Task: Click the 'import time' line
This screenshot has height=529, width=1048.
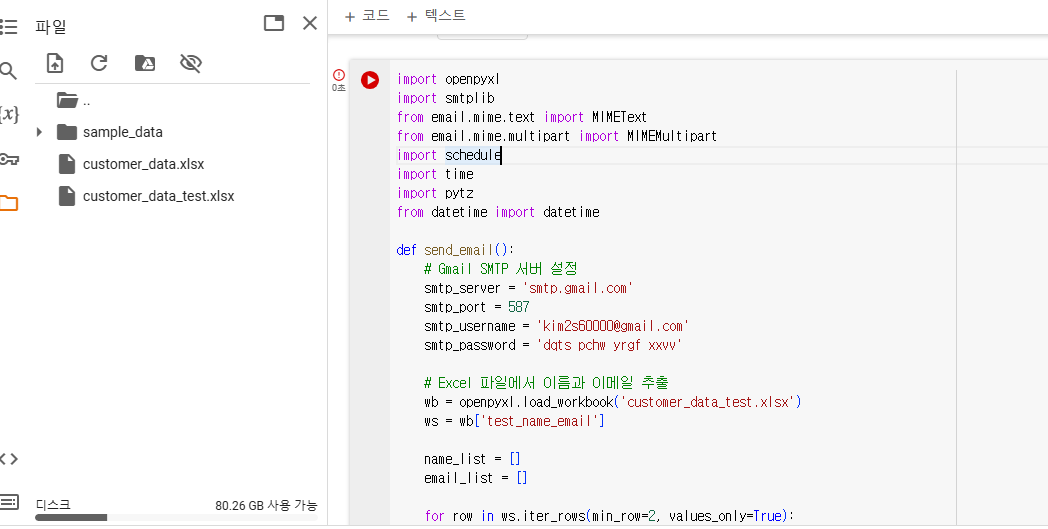Action: pyautogui.click(x=435, y=174)
